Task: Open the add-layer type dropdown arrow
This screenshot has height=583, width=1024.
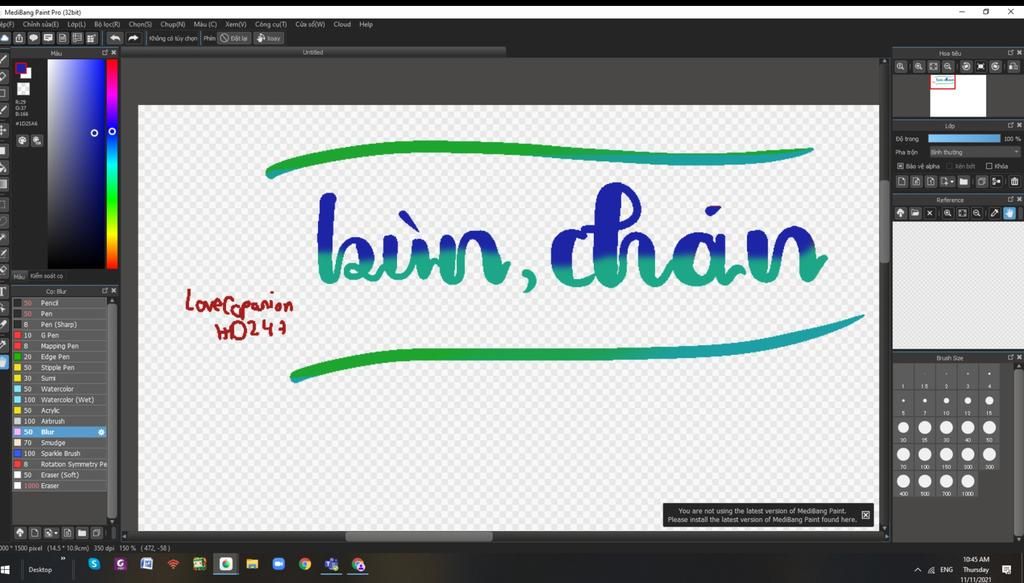Action: [x=953, y=181]
